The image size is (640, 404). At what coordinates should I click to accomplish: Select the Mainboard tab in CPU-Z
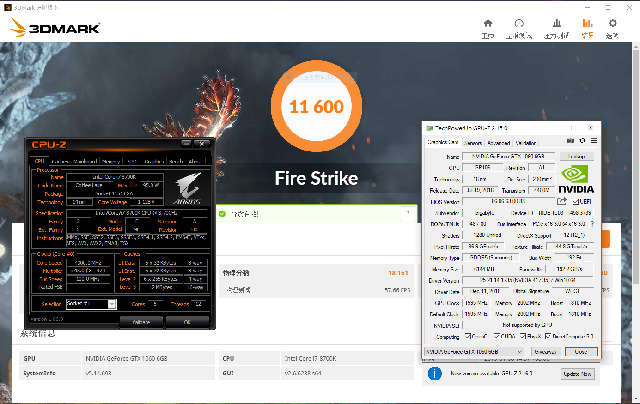click(x=85, y=161)
